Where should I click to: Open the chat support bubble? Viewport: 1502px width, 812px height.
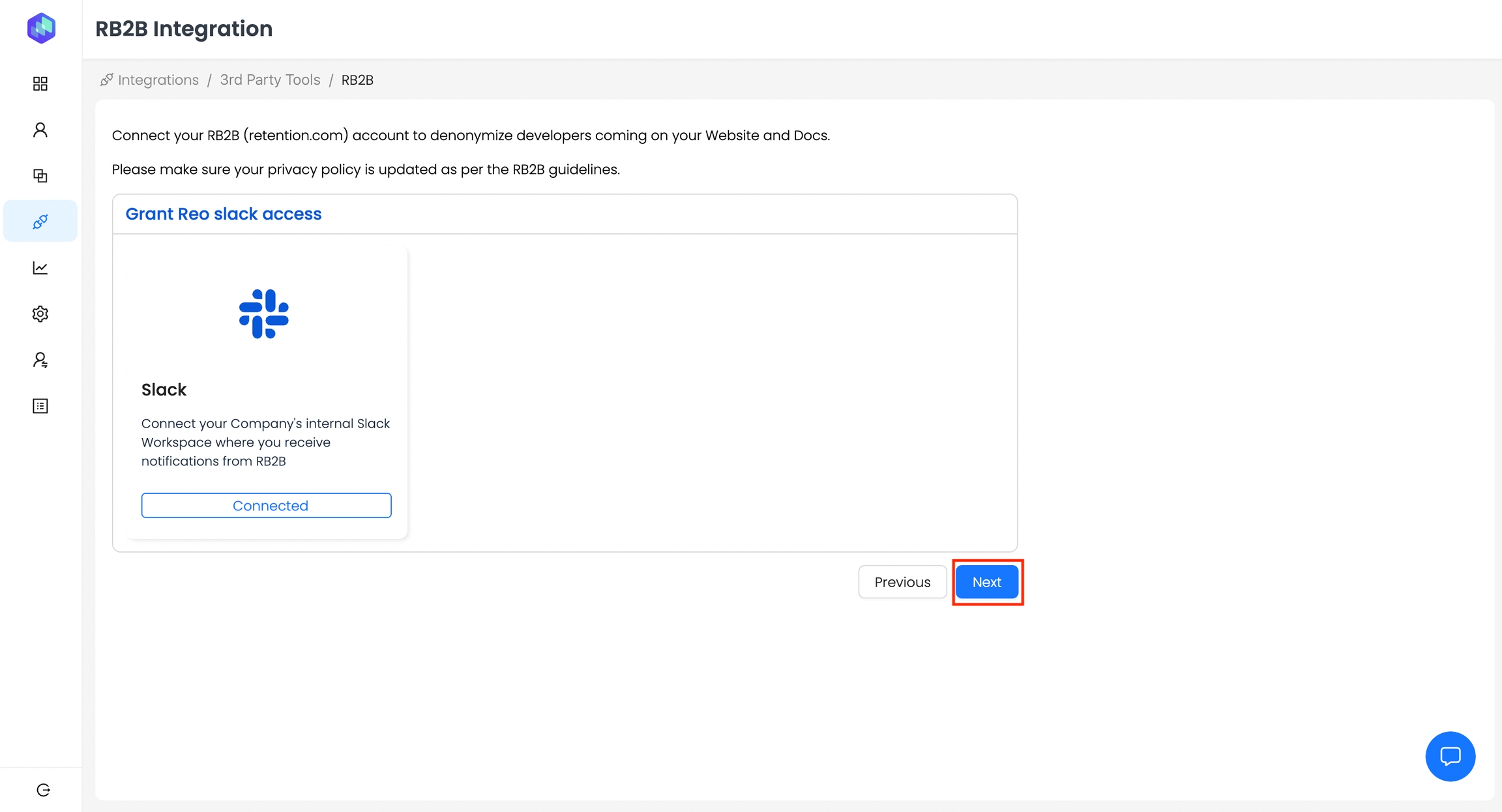(1450, 756)
